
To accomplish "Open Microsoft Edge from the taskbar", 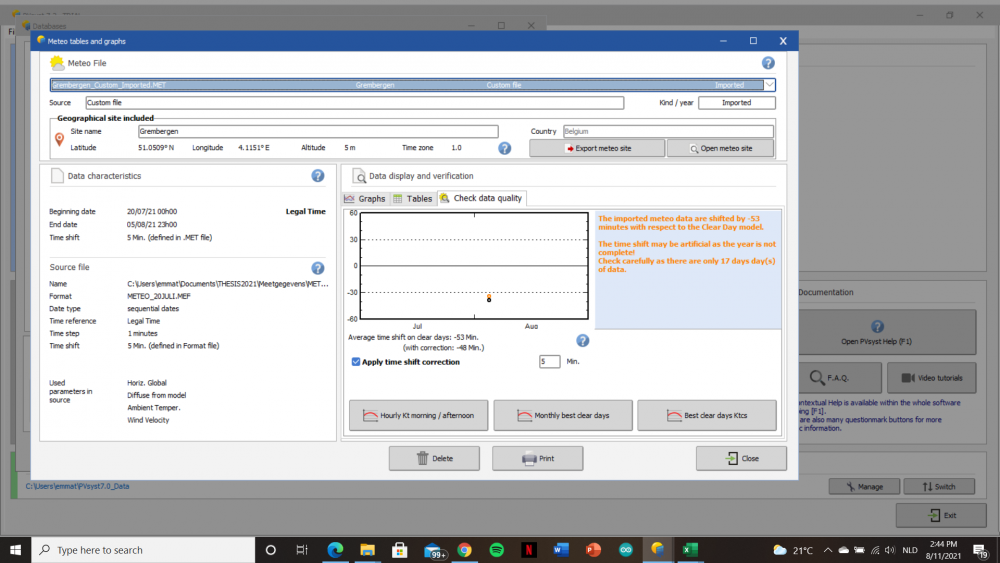I will (335, 550).
